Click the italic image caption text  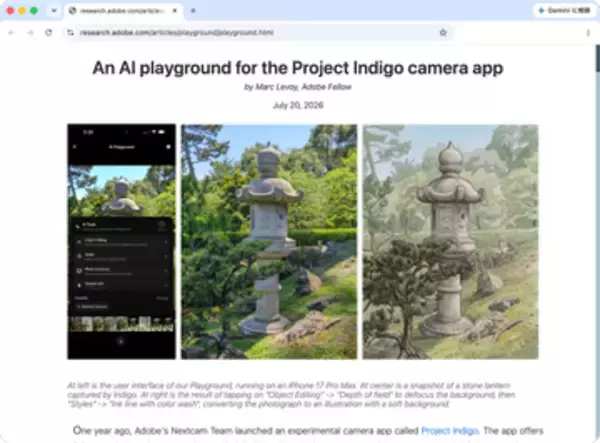[x=291, y=394]
